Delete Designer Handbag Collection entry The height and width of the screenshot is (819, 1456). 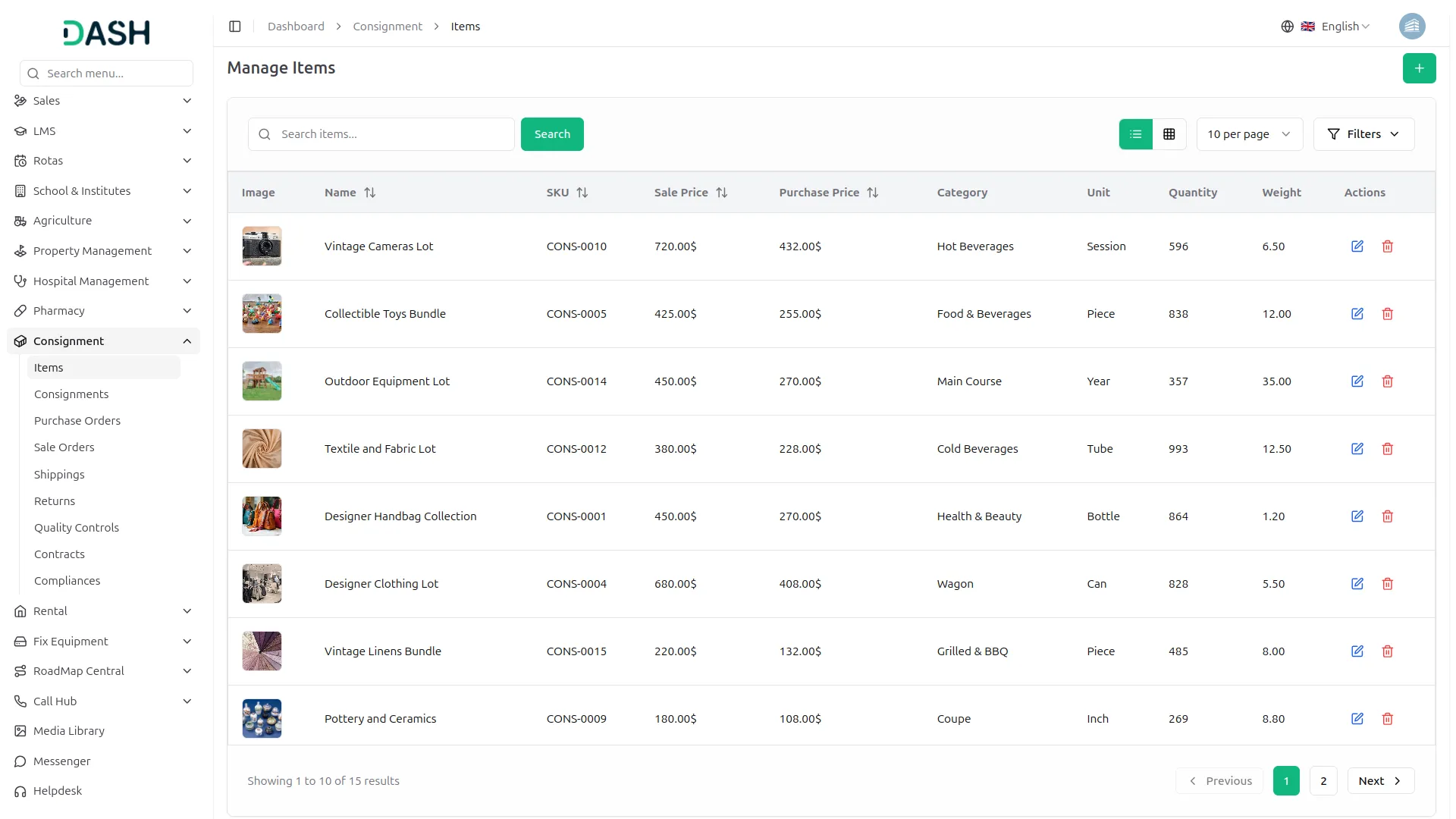(x=1387, y=516)
